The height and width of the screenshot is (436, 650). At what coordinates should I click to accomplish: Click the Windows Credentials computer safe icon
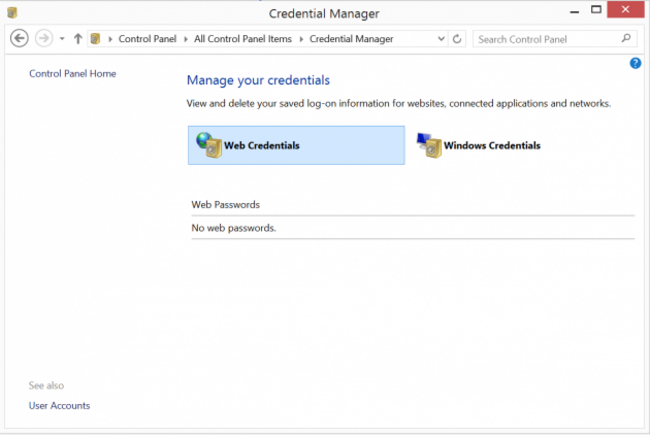[x=429, y=145]
